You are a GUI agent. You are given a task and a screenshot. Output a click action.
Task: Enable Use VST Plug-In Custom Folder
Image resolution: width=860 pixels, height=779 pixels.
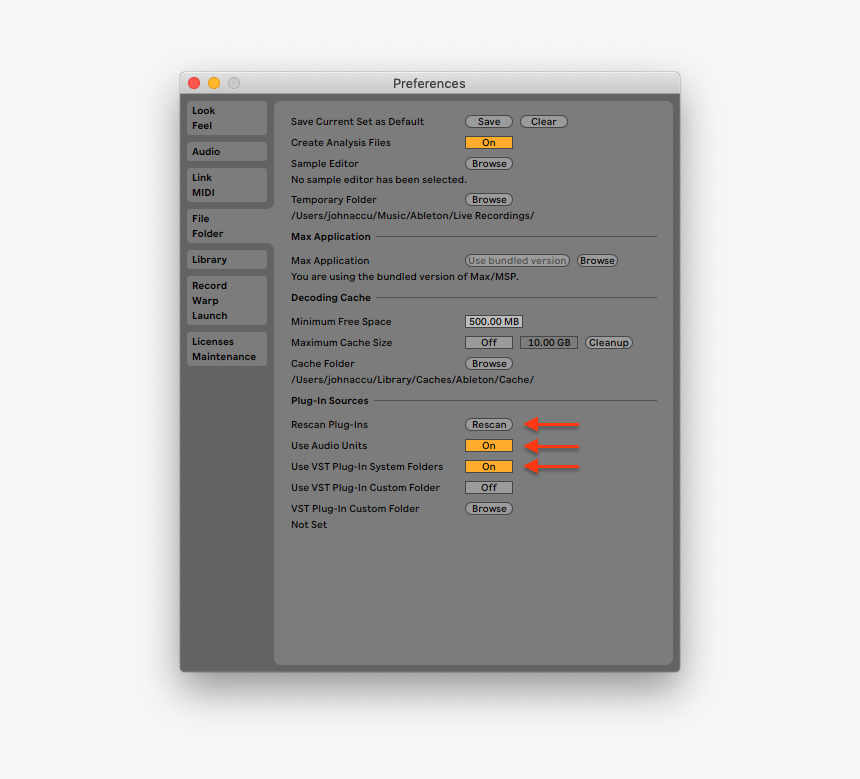point(488,487)
